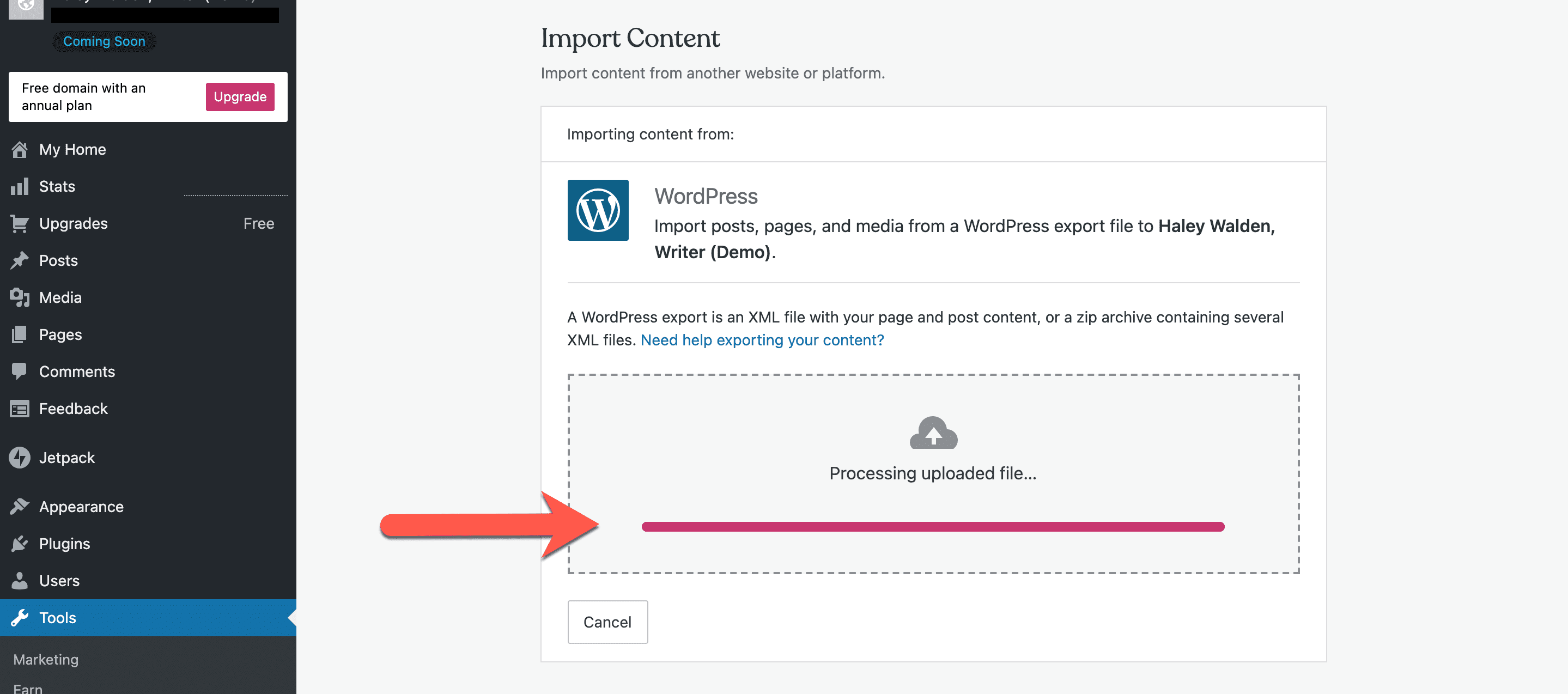Screen dimensions: 1568x694
Task: Open the Feedback menu item
Action: pyautogui.click(x=73, y=409)
